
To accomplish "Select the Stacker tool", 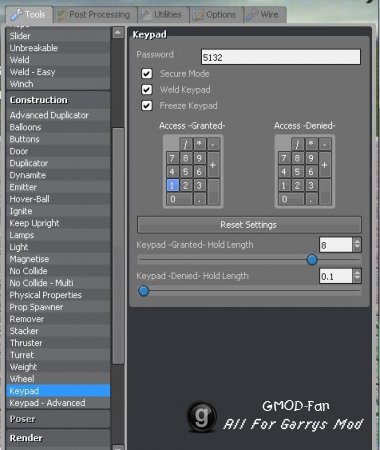I will tap(58, 331).
